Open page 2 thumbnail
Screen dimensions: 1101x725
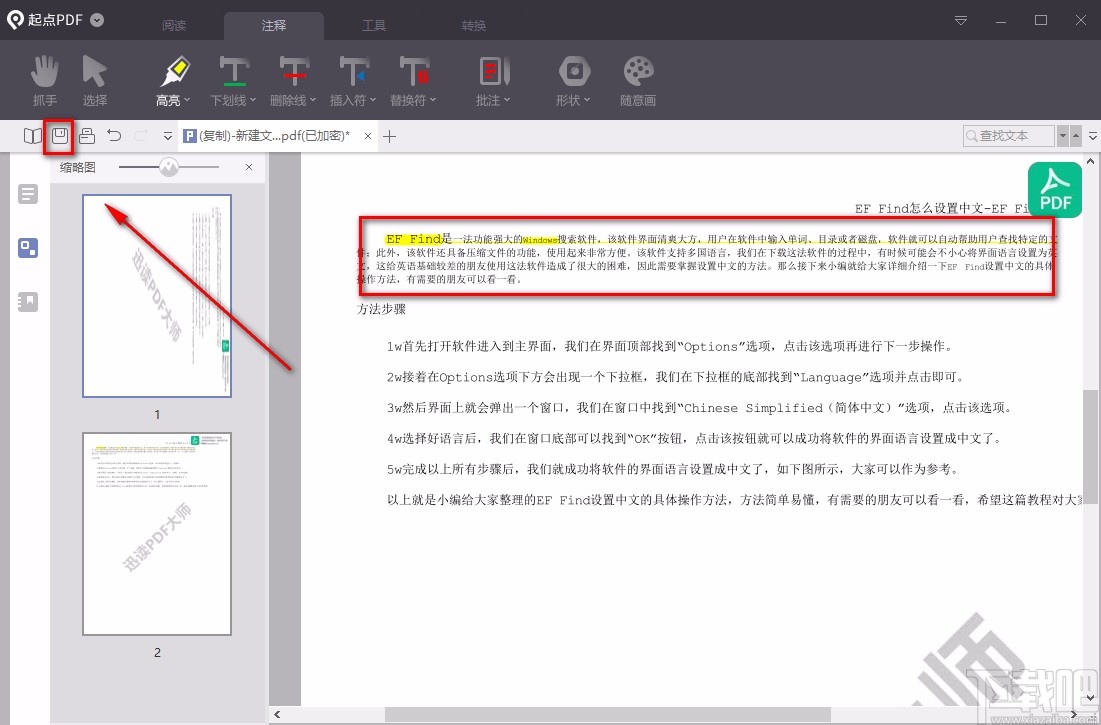point(157,534)
